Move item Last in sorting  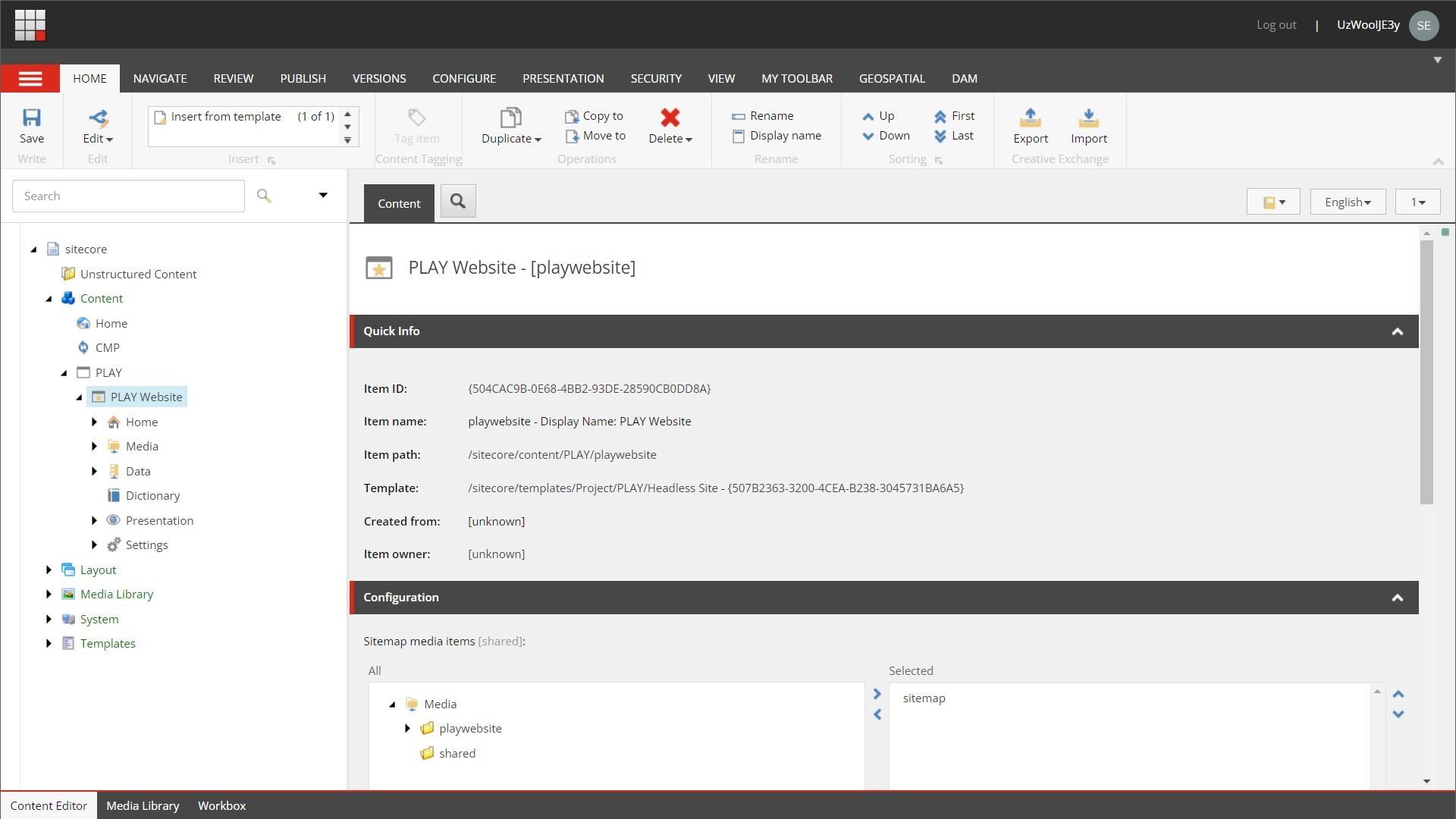pos(954,136)
